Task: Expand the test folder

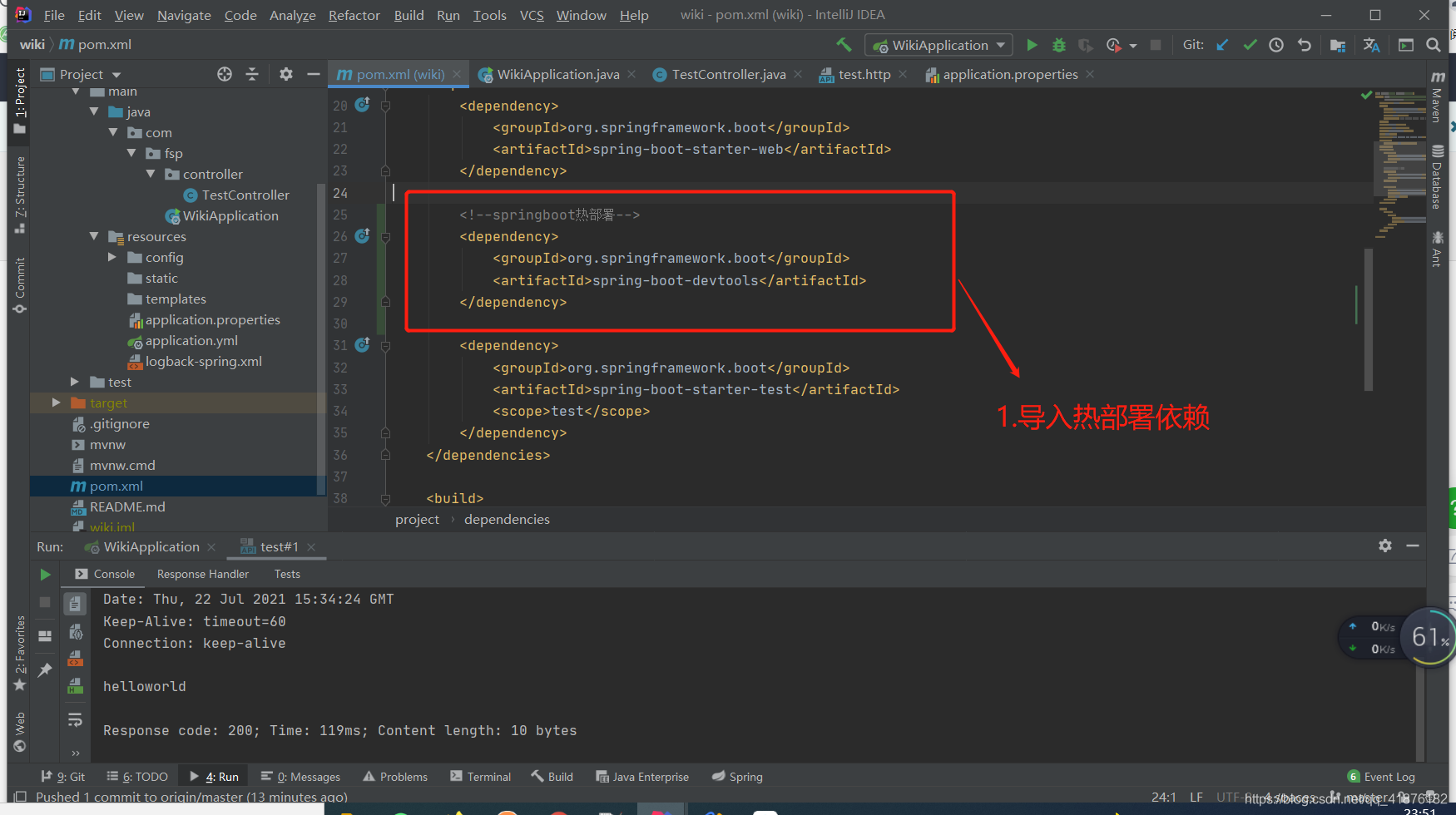Action: coord(75,382)
